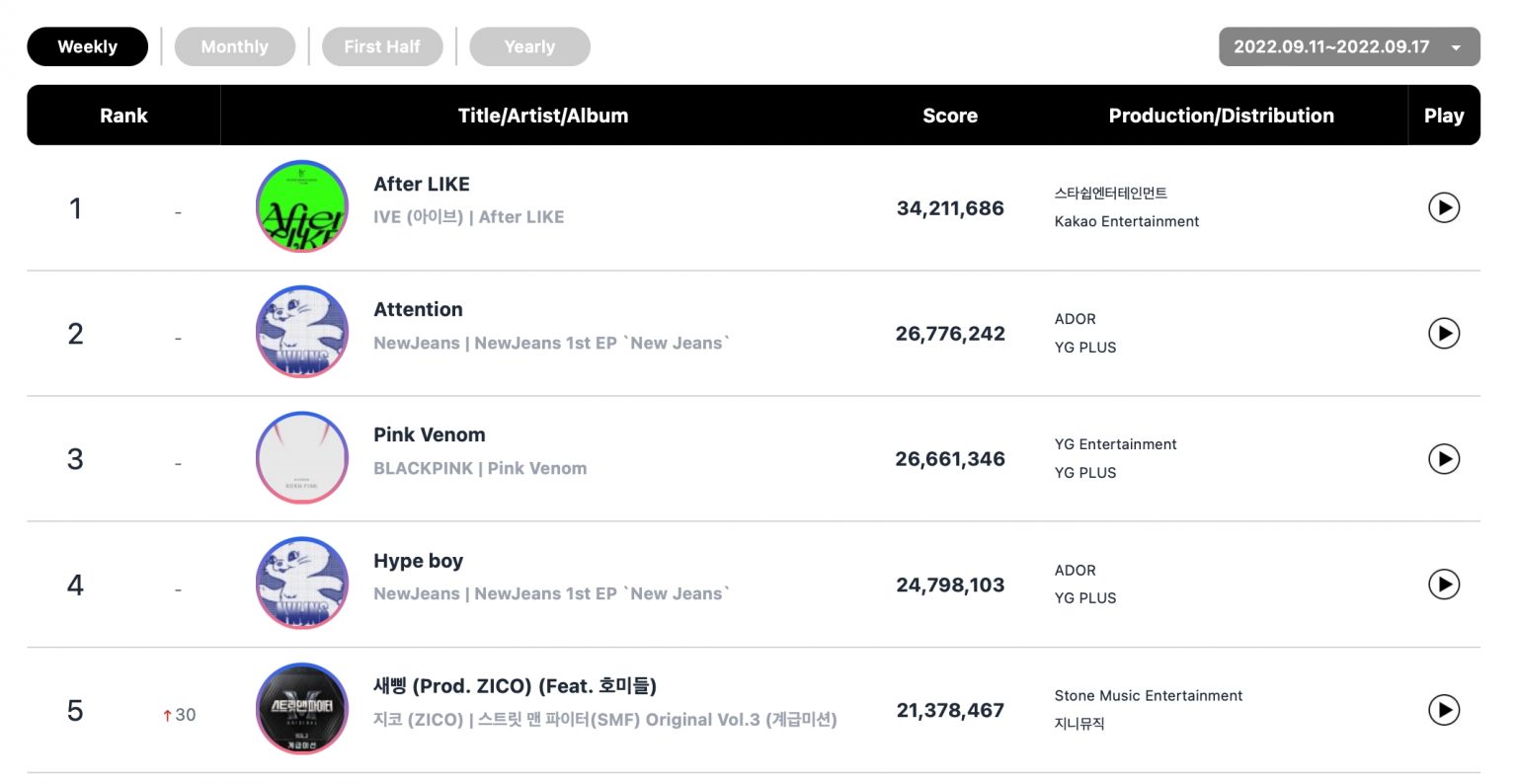Click the rank-up arrow next to 30
The image size is (1517, 784).
click(167, 714)
